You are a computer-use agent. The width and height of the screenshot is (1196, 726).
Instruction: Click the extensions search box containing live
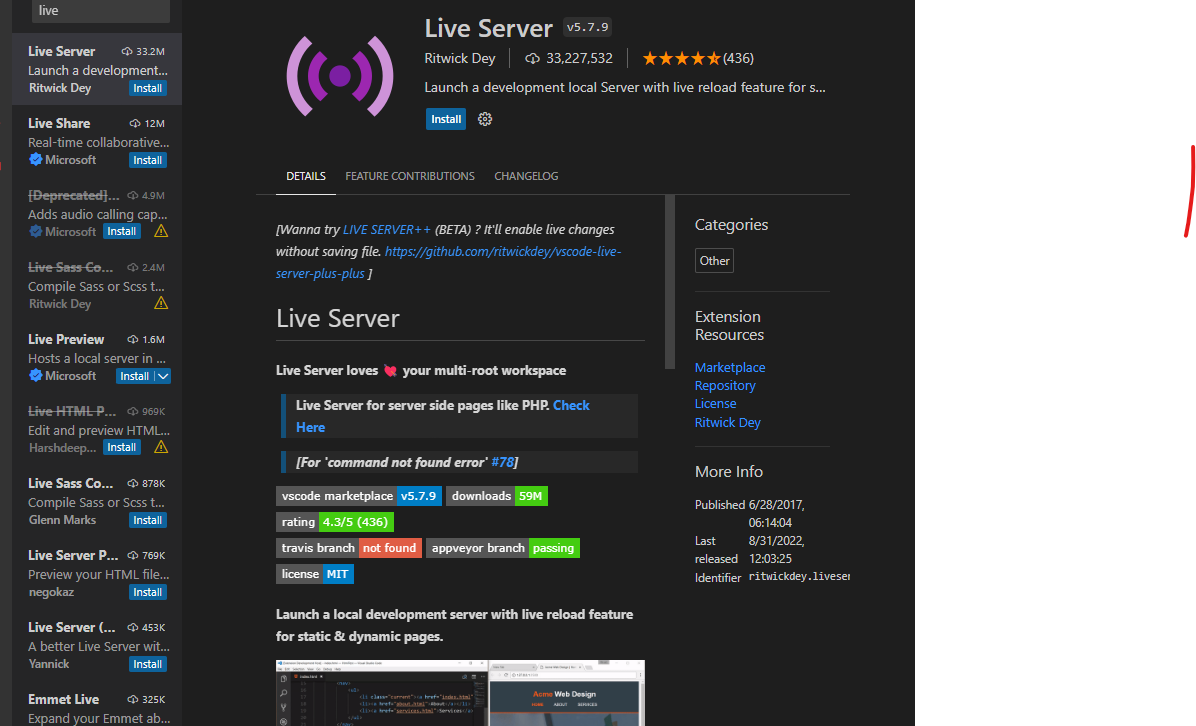pyautogui.click(x=101, y=11)
